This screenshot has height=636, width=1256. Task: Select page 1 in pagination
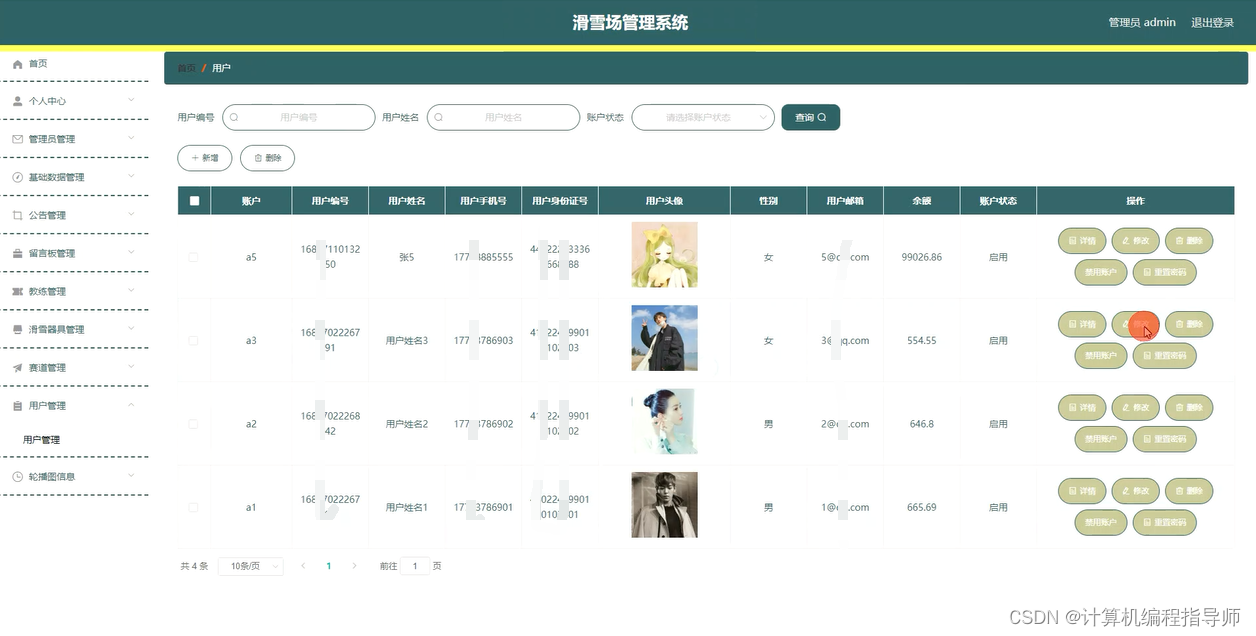pos(329,566)
